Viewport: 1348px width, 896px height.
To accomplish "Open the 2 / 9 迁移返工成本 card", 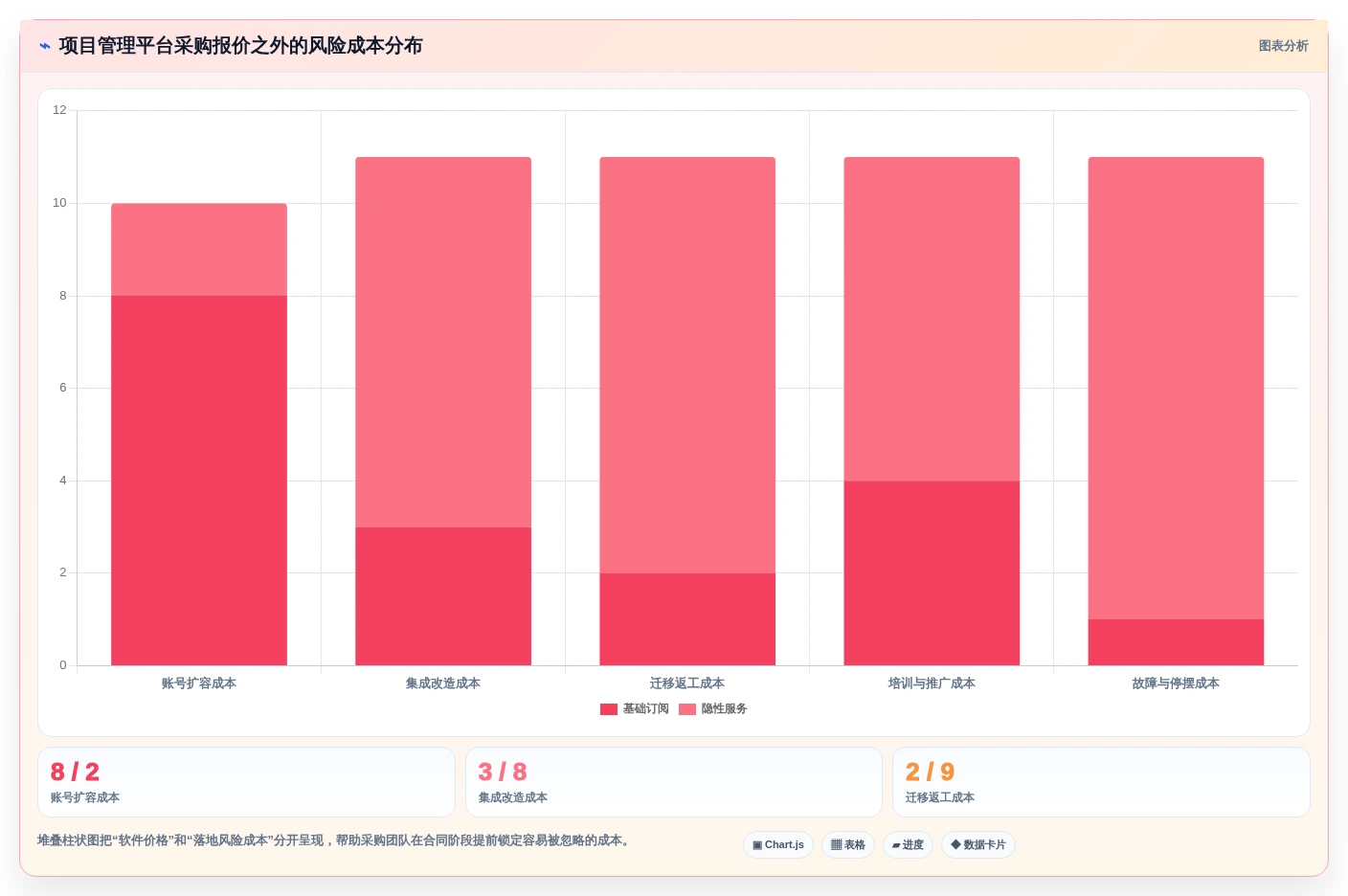I will pos(1101,782).
